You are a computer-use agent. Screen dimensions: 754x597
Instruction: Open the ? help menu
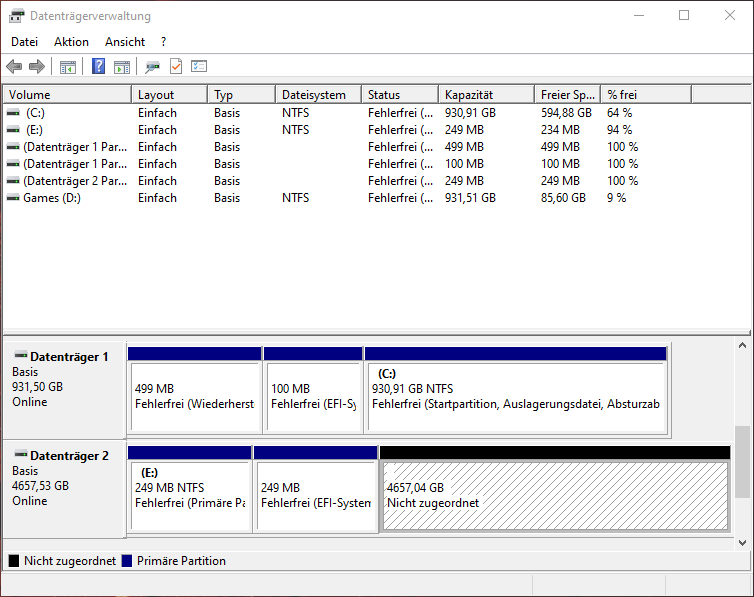163,42
